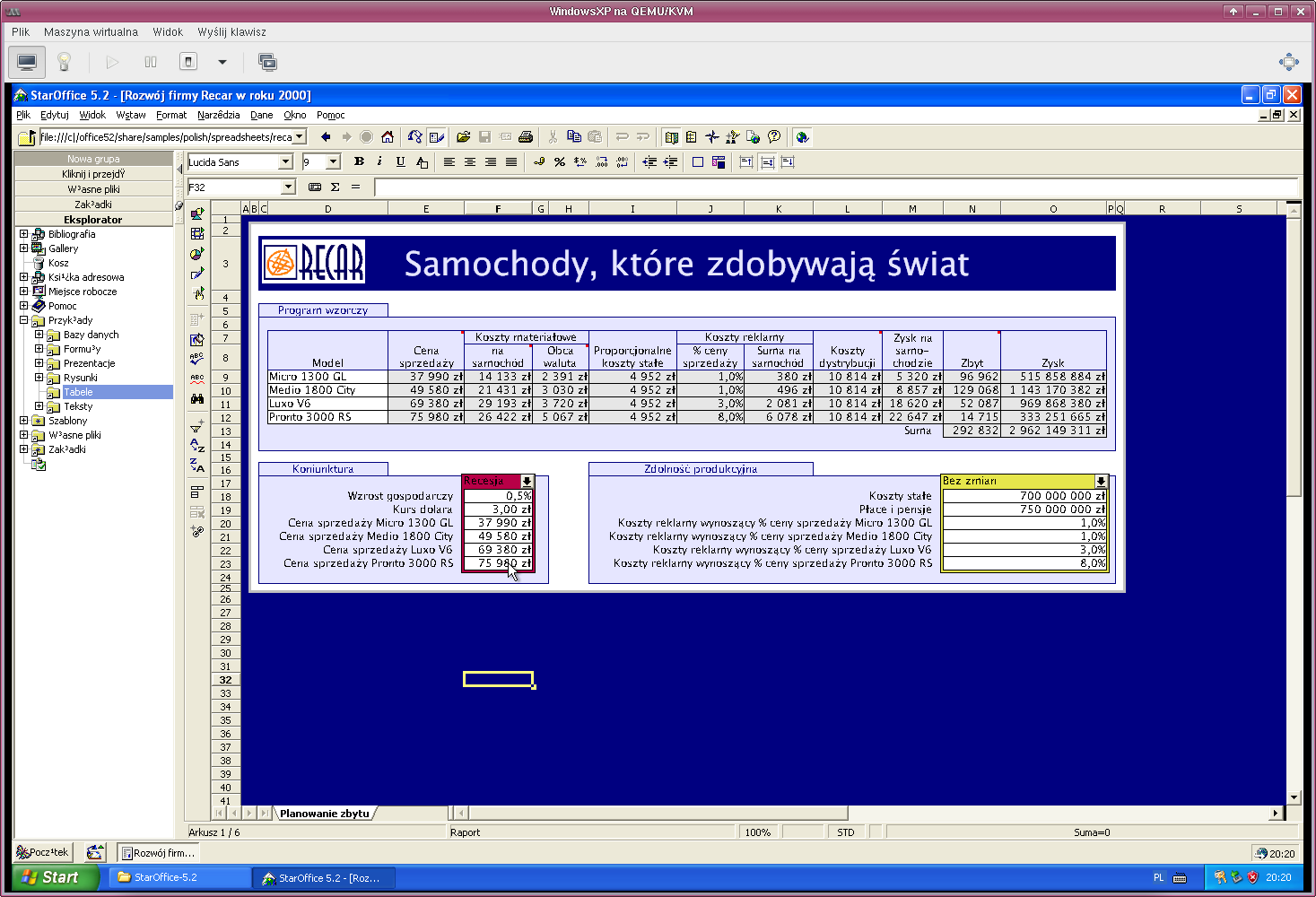Toggle STD selection mode in status bar
The width and height of the screenshot is (1316, 897).
point(846,832)
